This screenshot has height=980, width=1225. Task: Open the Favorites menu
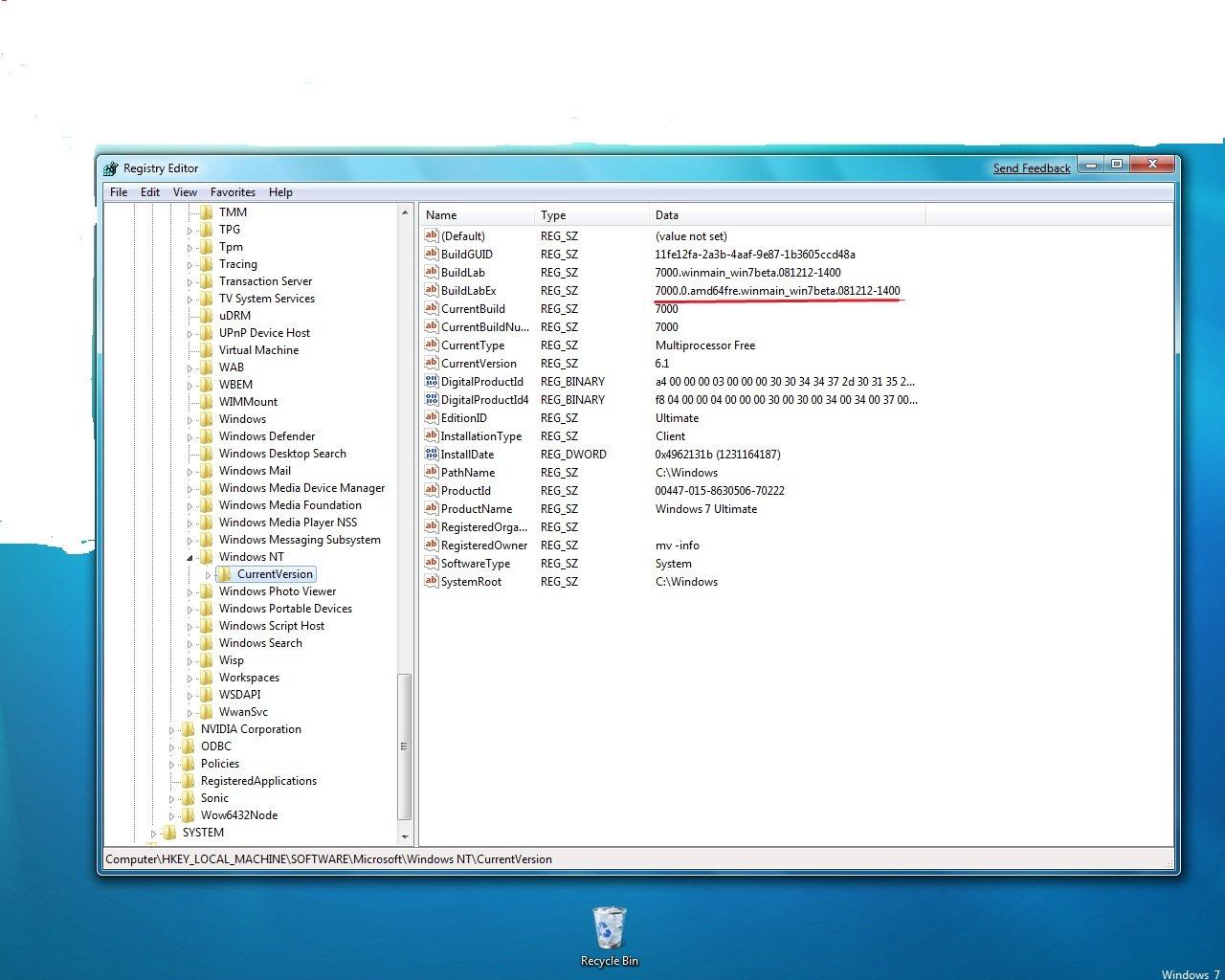[233, 192]
